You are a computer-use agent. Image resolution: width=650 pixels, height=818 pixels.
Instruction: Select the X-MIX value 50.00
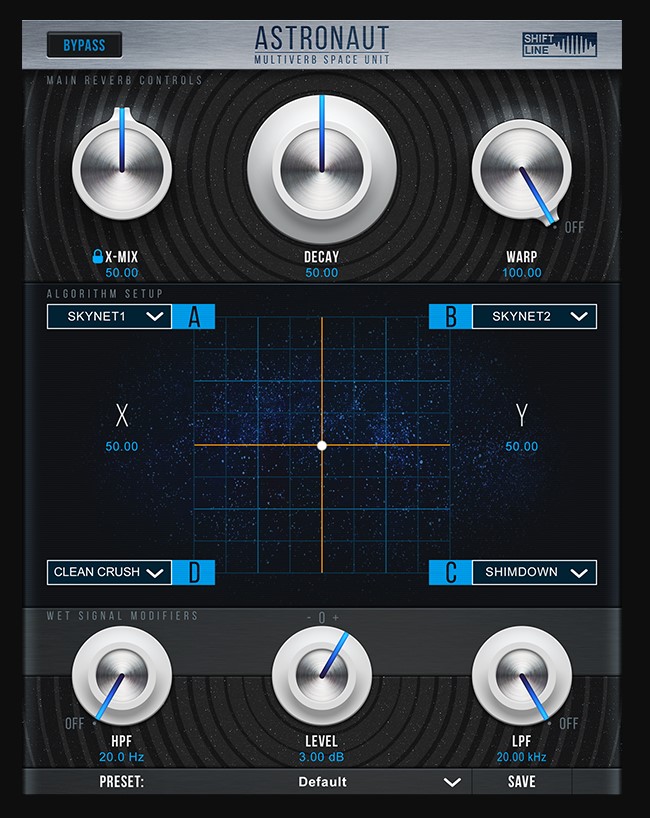[122, 273]
